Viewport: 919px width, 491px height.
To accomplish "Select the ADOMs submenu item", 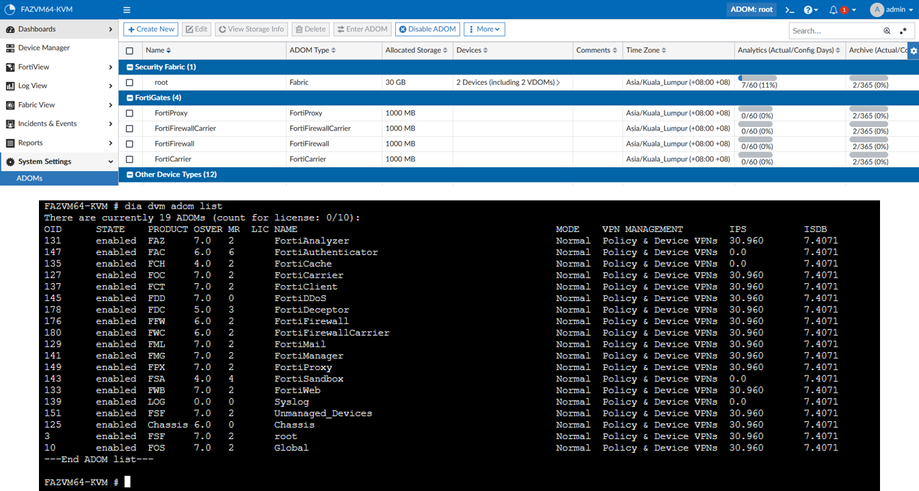I will coord(59,178).
